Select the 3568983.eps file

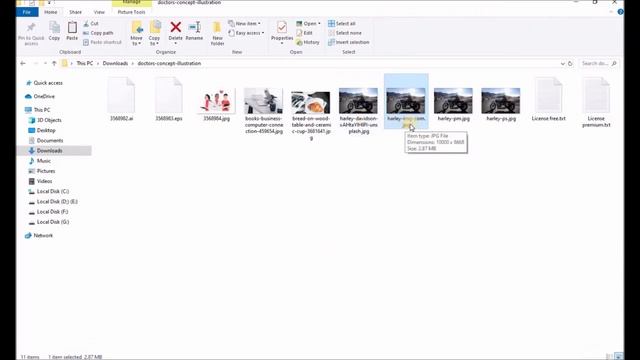pyautogui.click(x=169, y=99)
